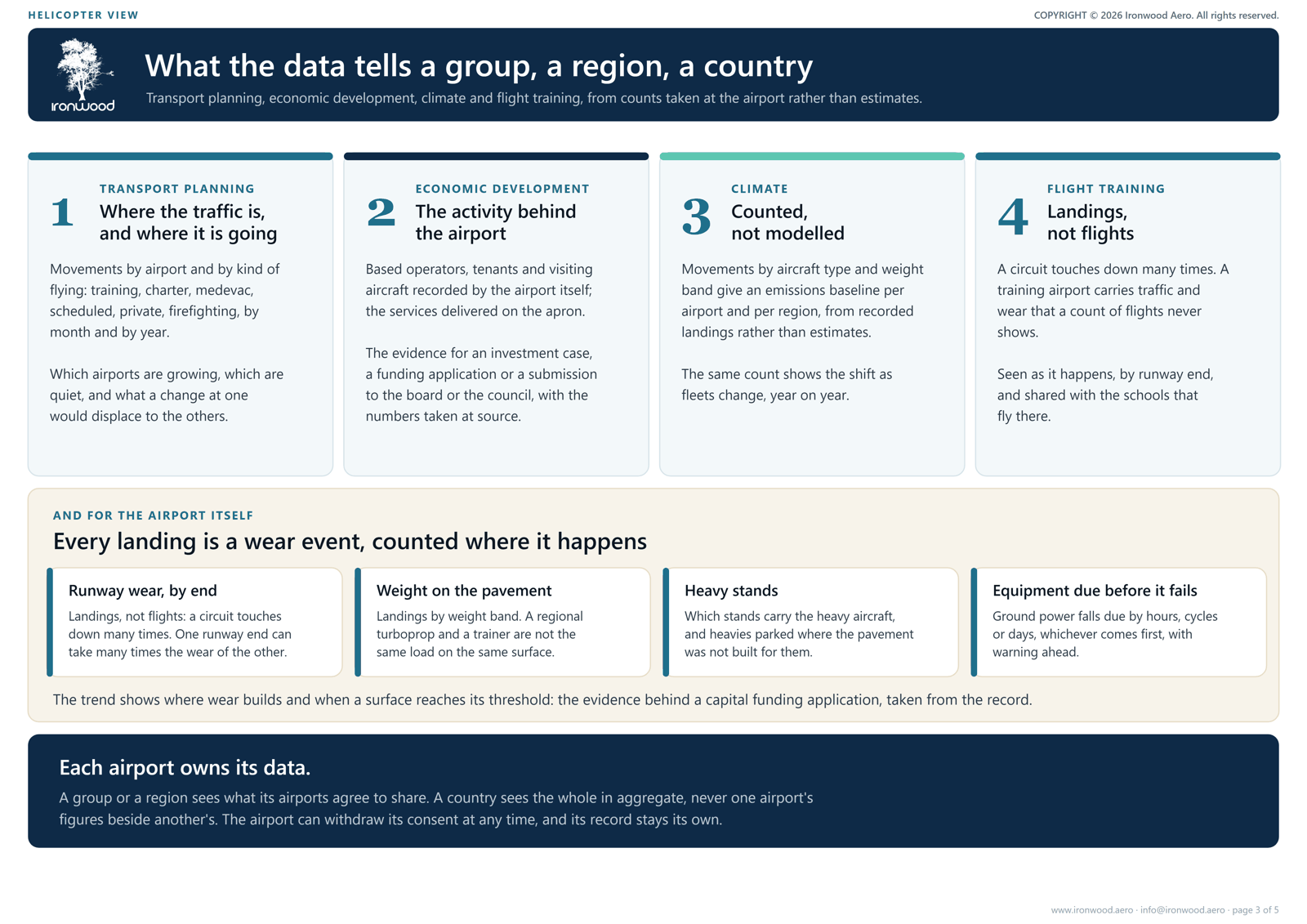Click the 'Each airport owns its data.' heading
The height and width of the screenshot is (924, 1307).
(x=185, y=767)
